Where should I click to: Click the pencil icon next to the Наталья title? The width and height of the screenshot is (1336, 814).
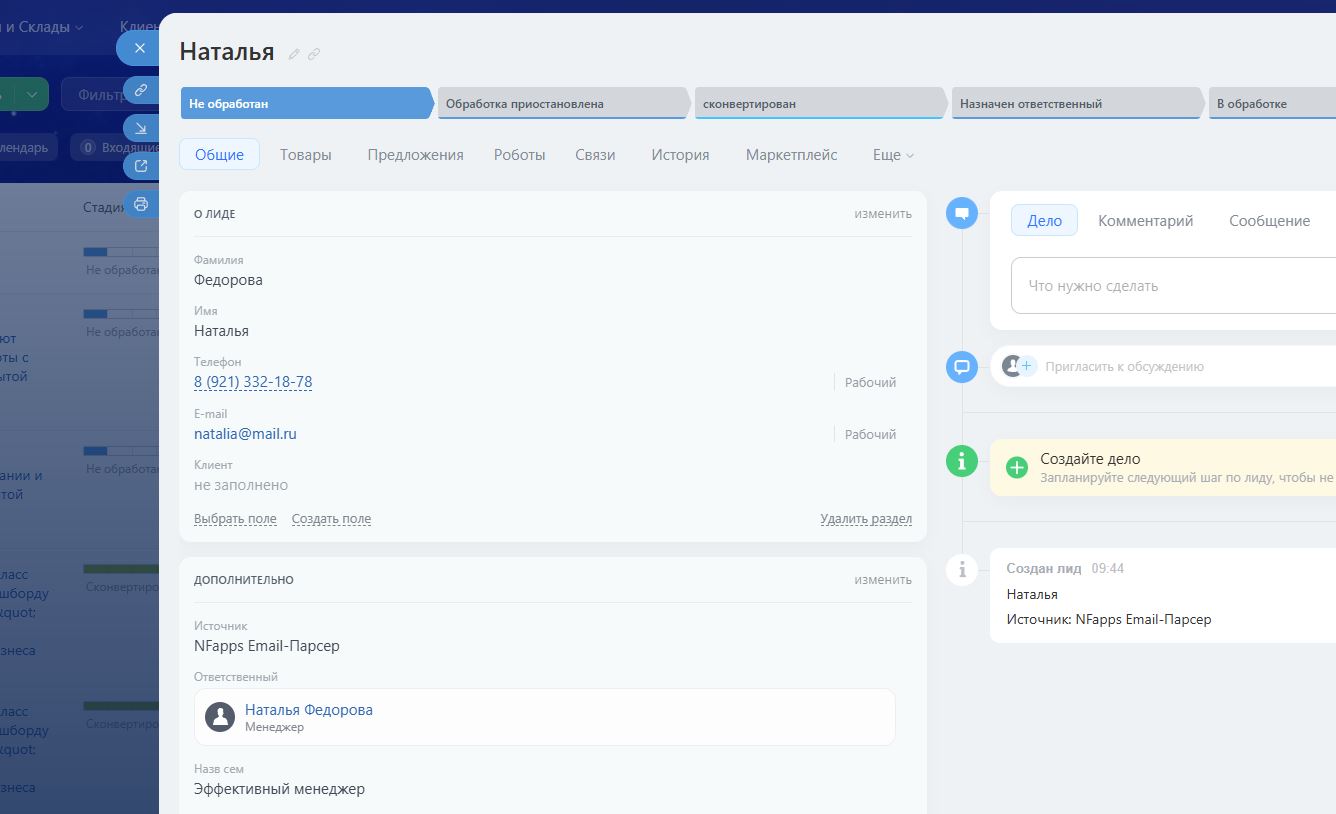click(294, 54)
